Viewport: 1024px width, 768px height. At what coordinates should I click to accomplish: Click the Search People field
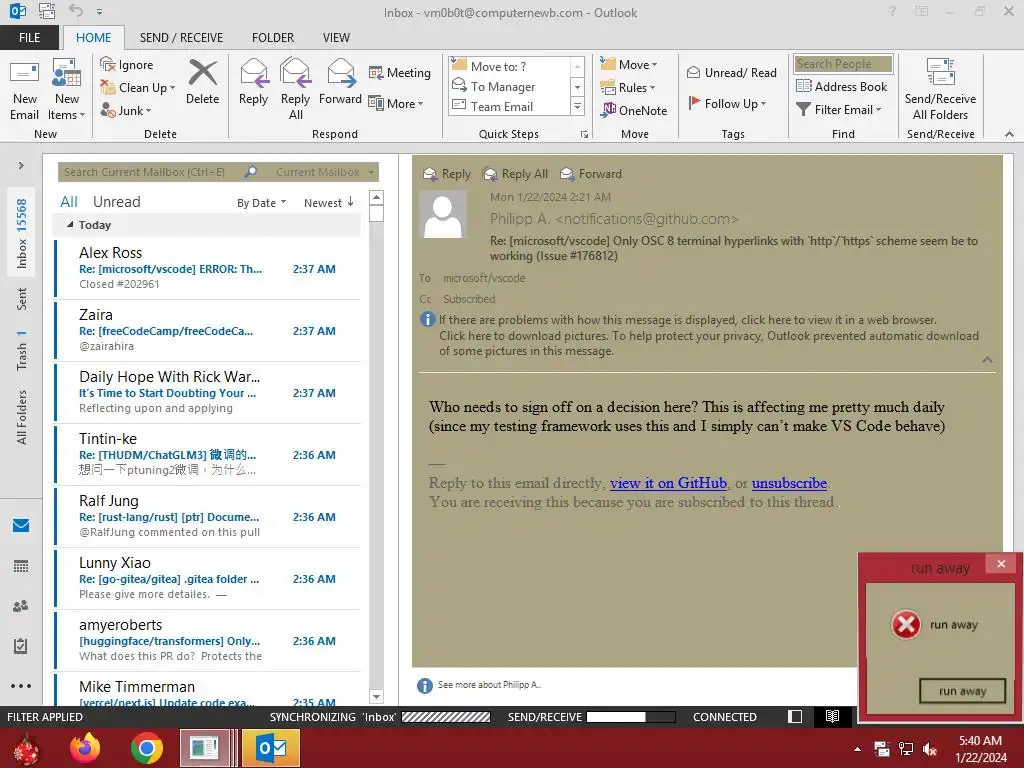click(843, 64)
